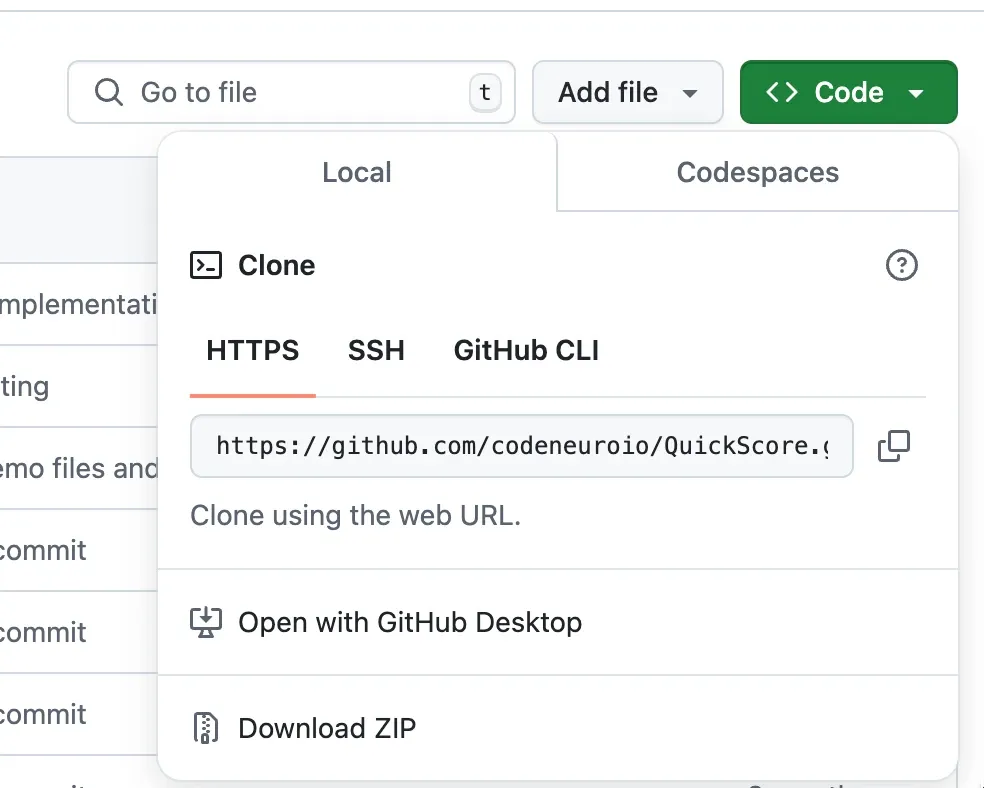Screen dimensions: 984x788
Task: Switch to the Codespaces tab
Action: pyautogui.click(x=757, y=172)
